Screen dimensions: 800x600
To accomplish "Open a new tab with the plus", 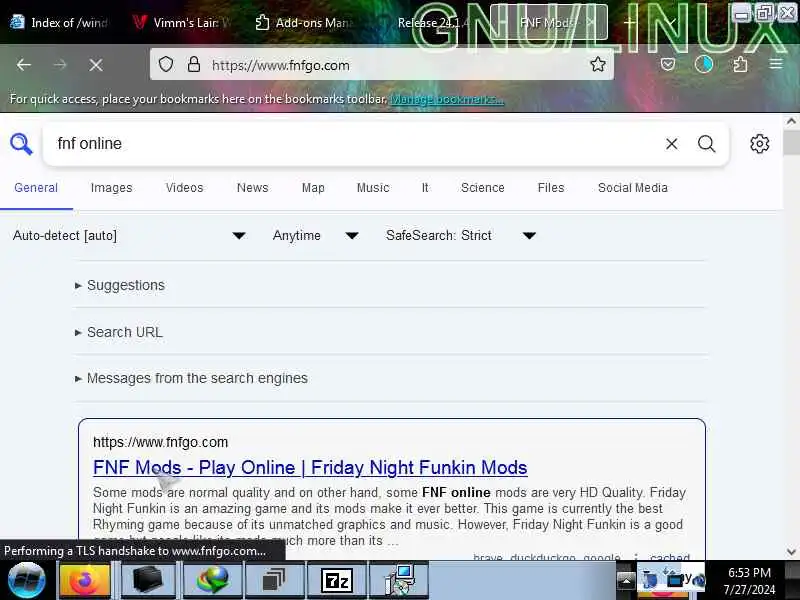I will click(630, 22).
